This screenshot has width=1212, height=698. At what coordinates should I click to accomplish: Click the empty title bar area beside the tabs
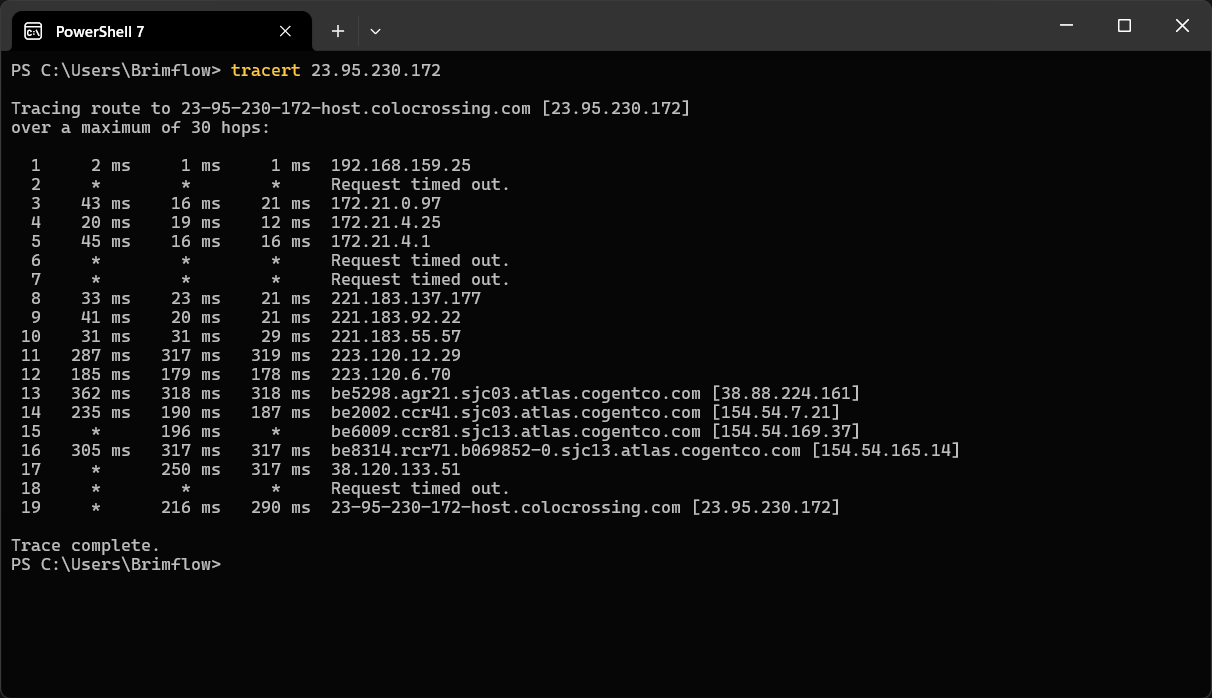coord(700,26)
